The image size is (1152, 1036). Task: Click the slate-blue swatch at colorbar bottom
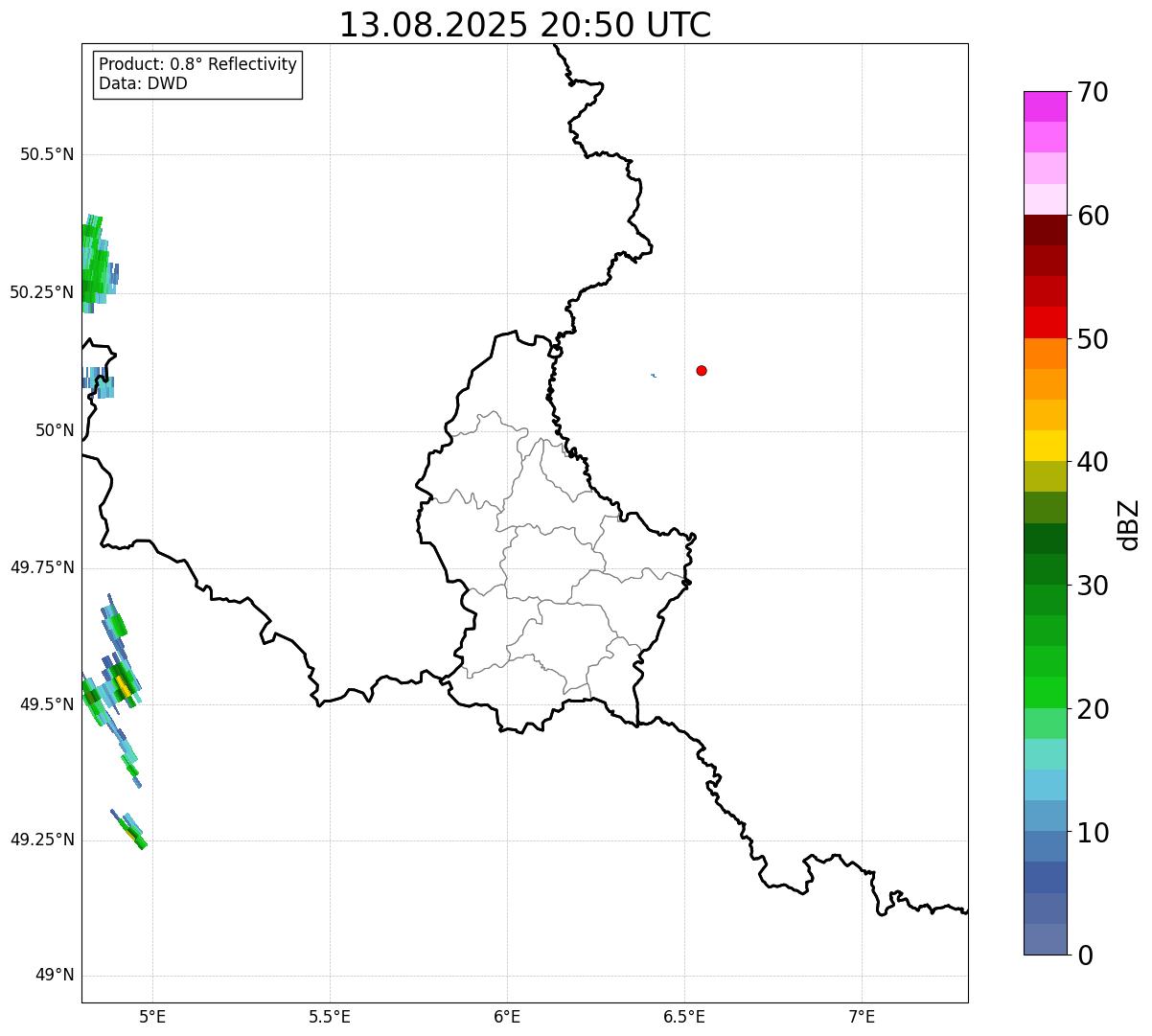pos(1045,939)
